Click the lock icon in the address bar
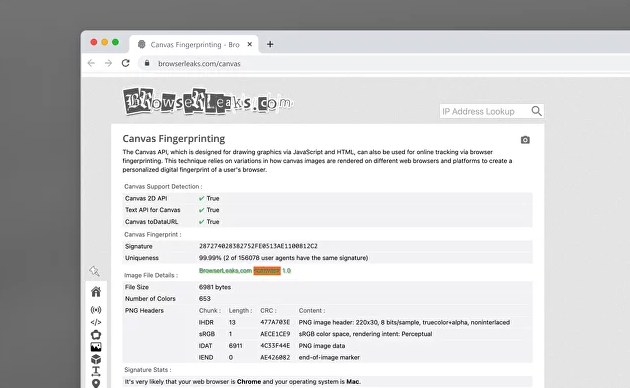Screen dimensions: 630x388 (147, 63)
